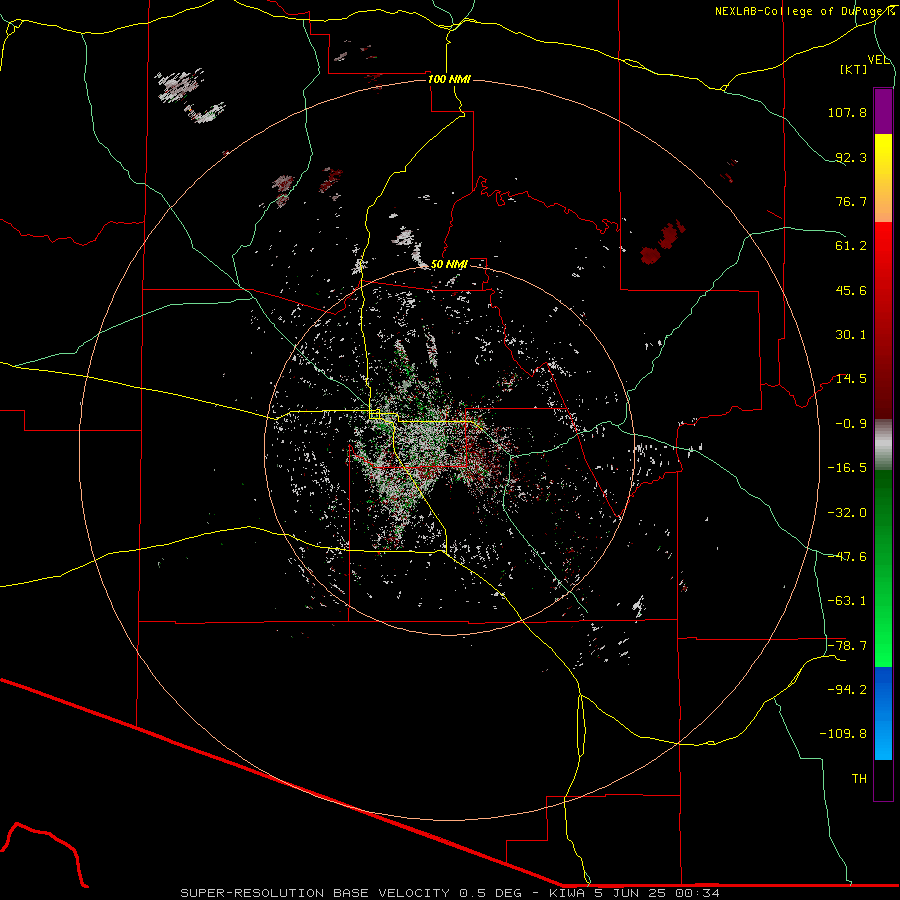
Task: Select the 92.3 scale value
Action: (x=851, y=157)
